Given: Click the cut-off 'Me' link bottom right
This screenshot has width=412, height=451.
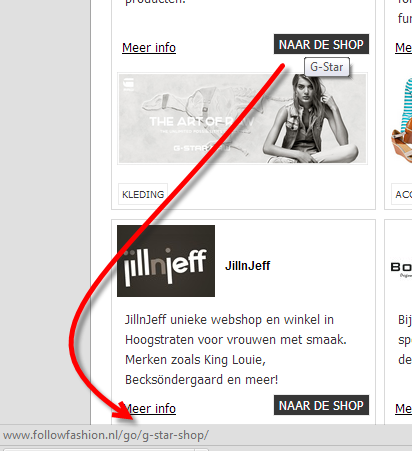Looking at the screenshot, I should [x=403, y=409].
